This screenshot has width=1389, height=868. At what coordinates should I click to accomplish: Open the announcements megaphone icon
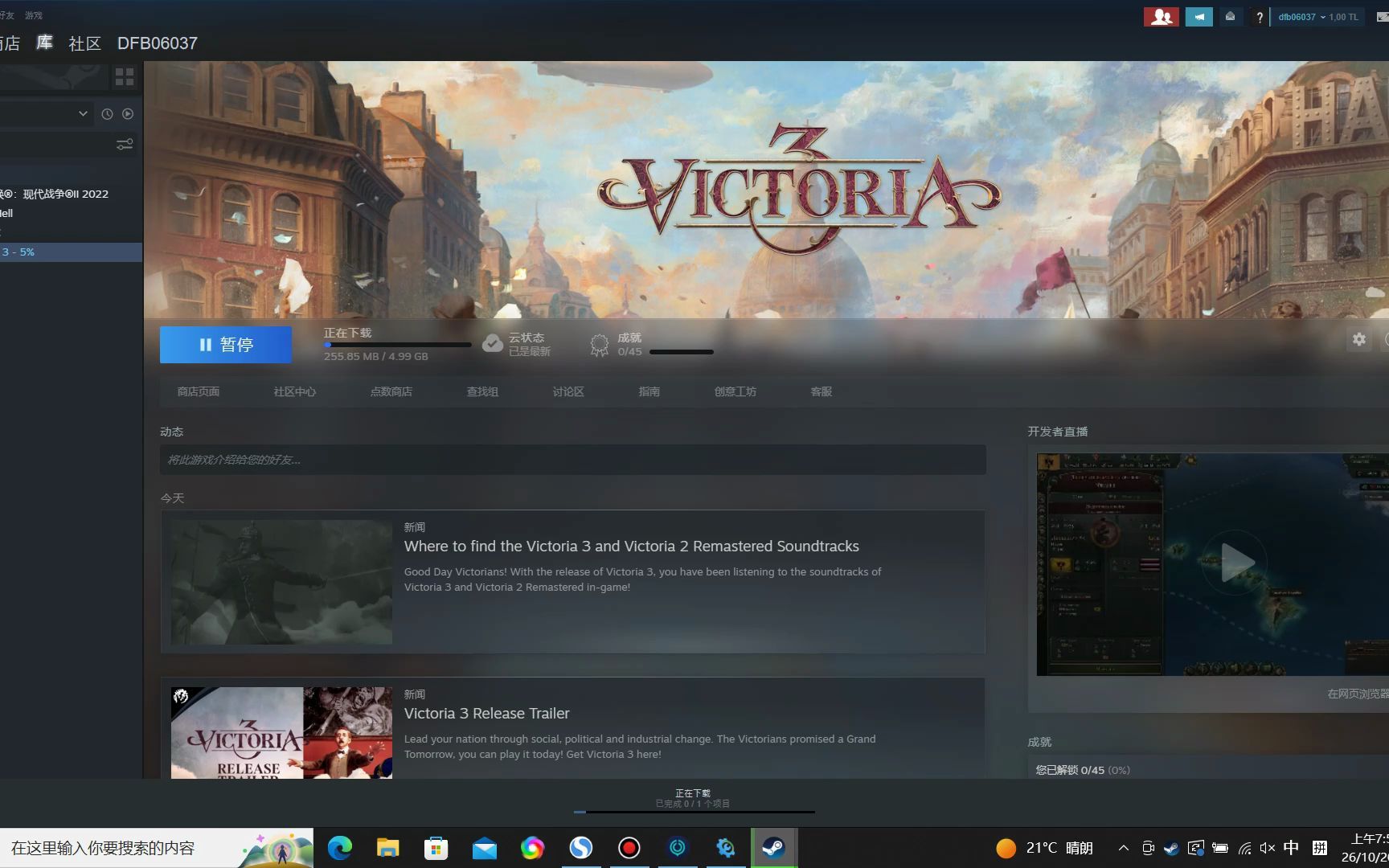tap(1198, 17)
